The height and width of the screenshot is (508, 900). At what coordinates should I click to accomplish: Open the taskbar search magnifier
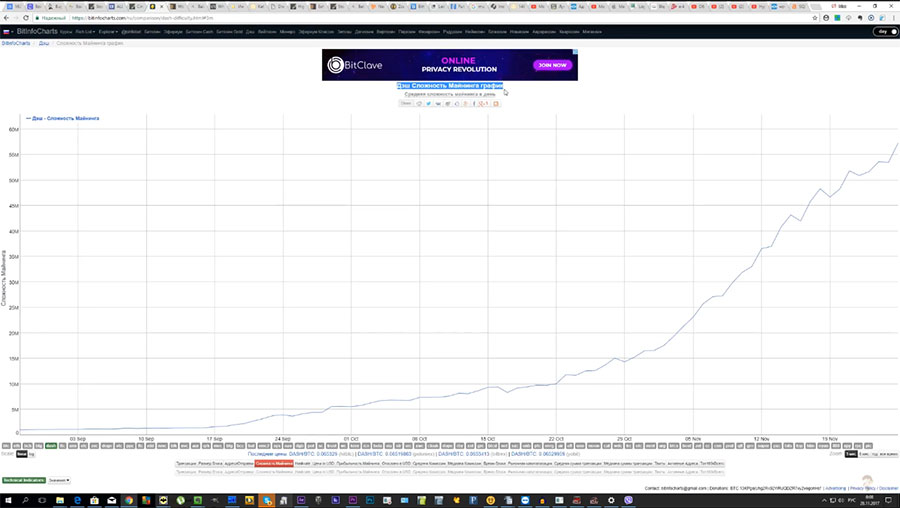tap(25, 501)
